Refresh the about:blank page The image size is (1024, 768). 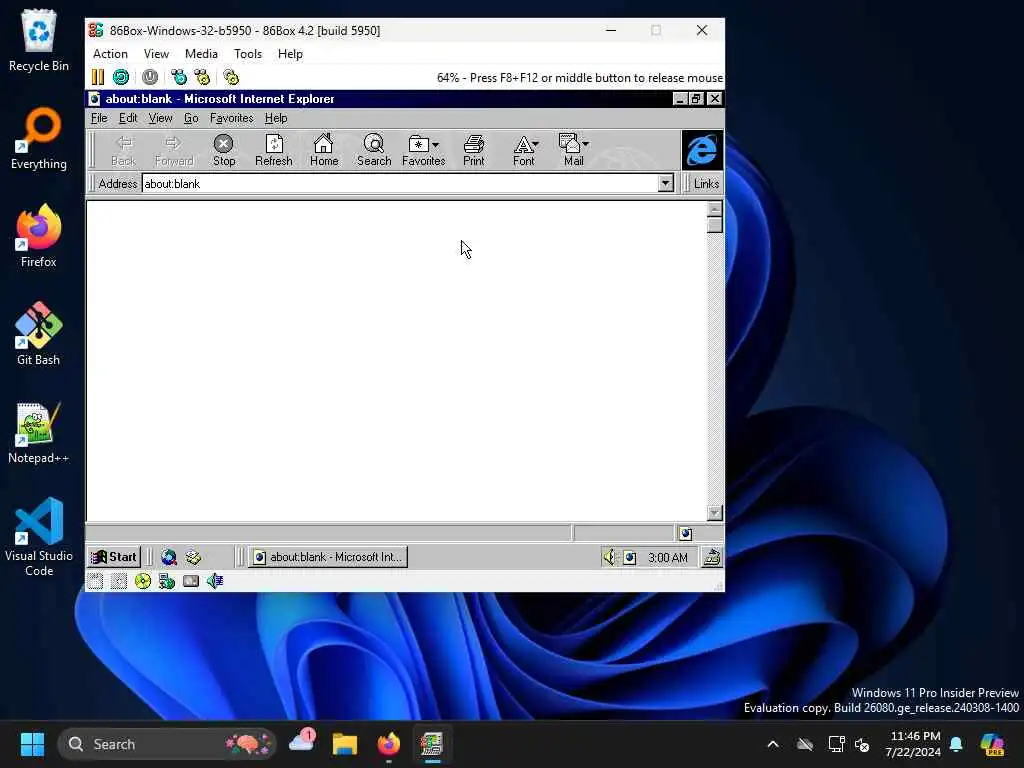[274, 150]
